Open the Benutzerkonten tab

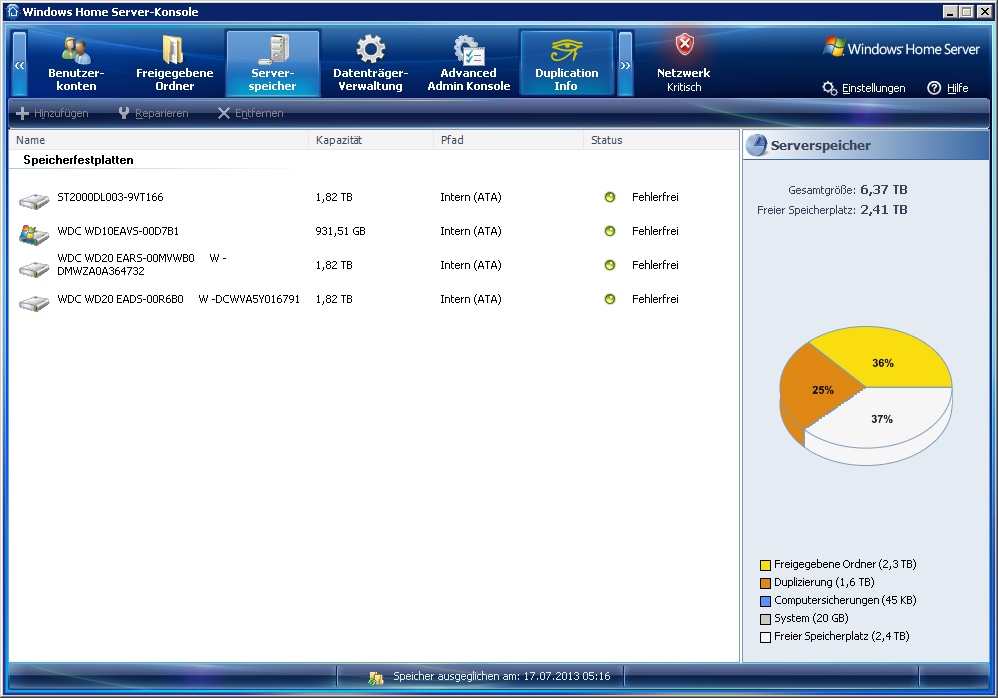(76, 64)
